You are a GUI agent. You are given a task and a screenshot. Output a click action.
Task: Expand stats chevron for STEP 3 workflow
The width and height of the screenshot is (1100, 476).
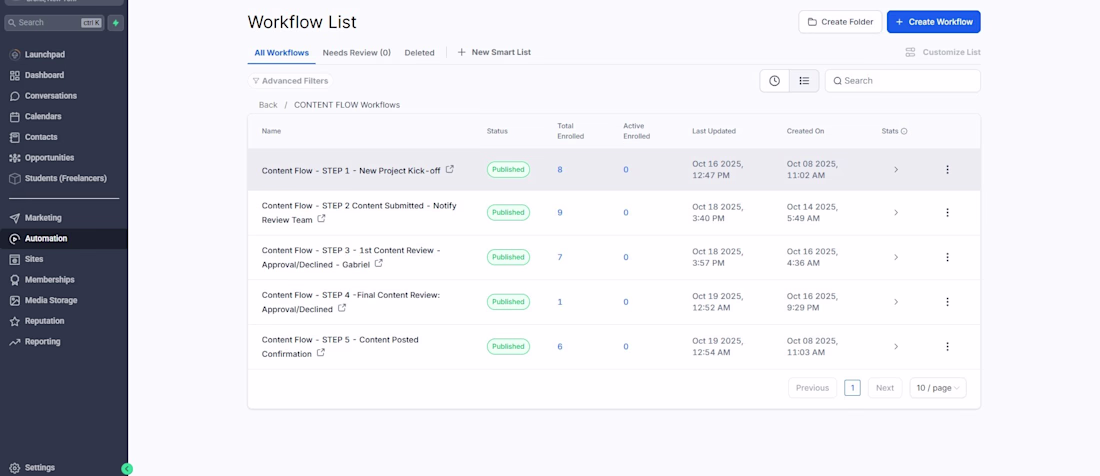896,257
